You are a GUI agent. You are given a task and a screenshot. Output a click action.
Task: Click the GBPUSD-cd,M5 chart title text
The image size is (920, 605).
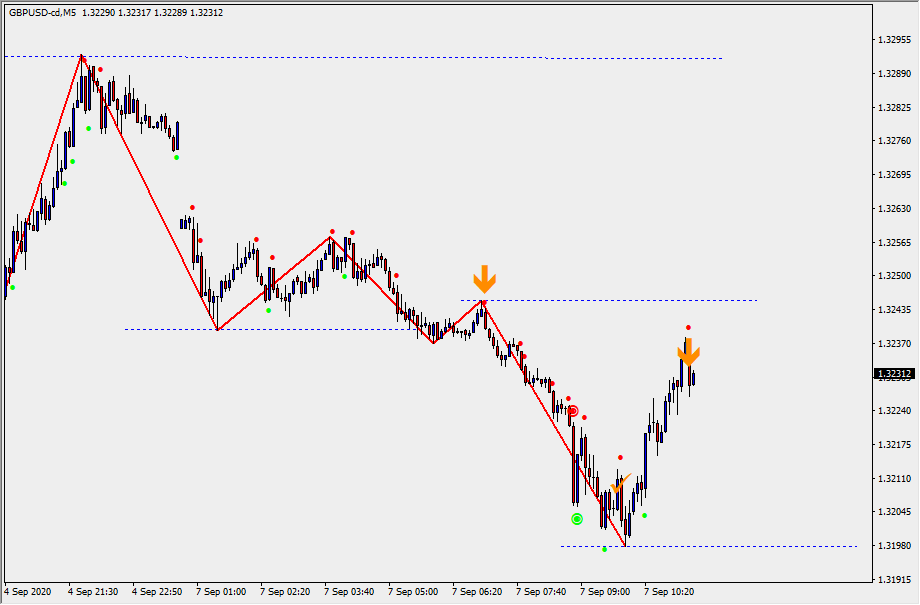(x=42, y=13)
